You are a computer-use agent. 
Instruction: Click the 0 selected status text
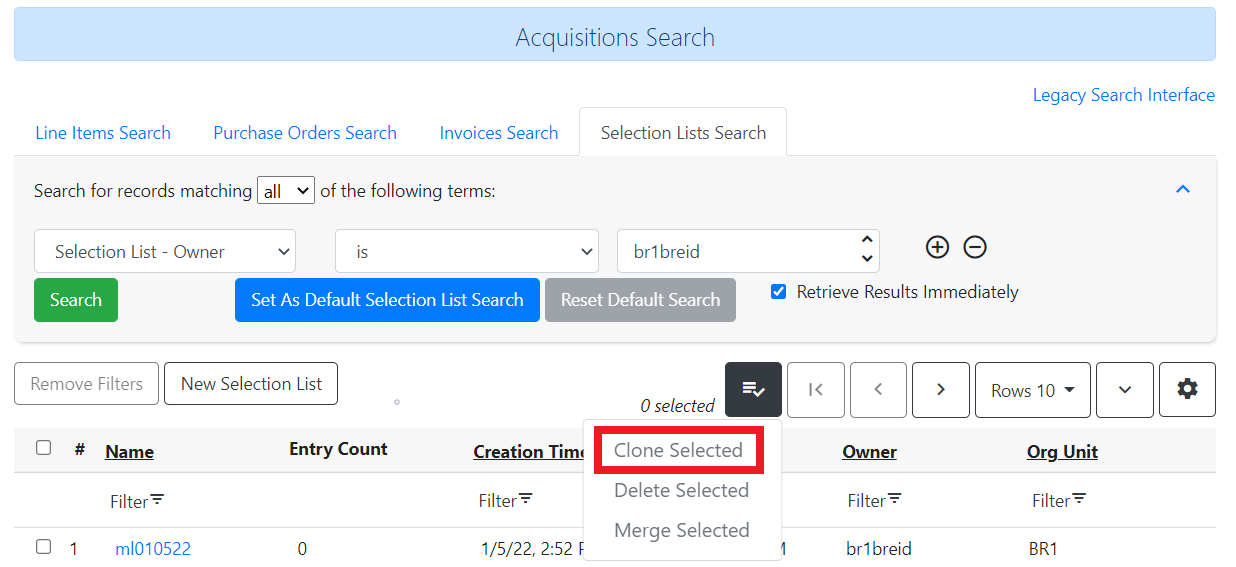677,405
